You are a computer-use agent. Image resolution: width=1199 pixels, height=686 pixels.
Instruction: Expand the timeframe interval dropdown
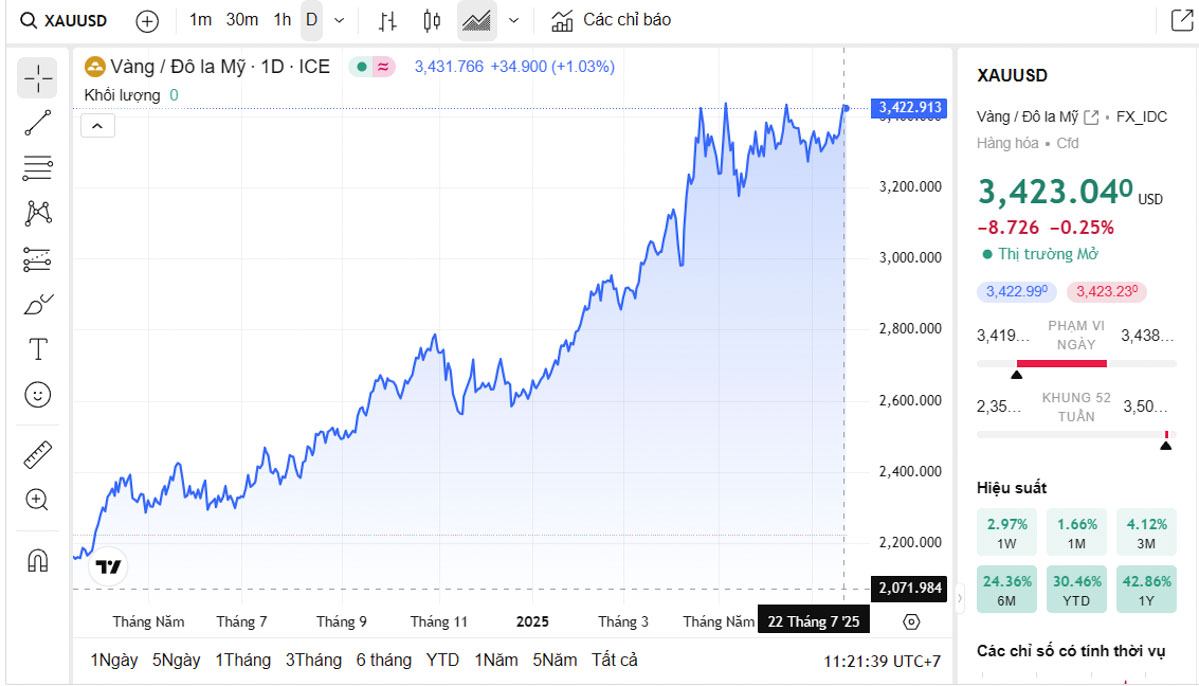tap(339, 20)
